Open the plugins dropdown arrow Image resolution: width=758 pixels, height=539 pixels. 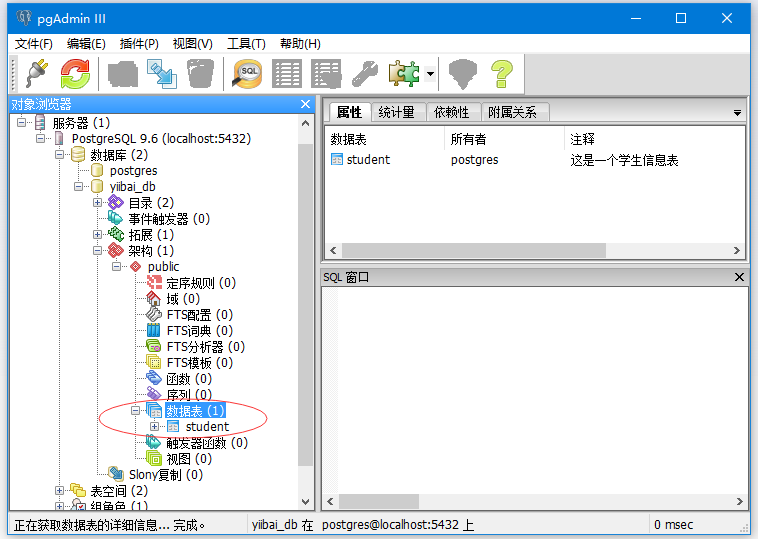(x=430, y=74)
